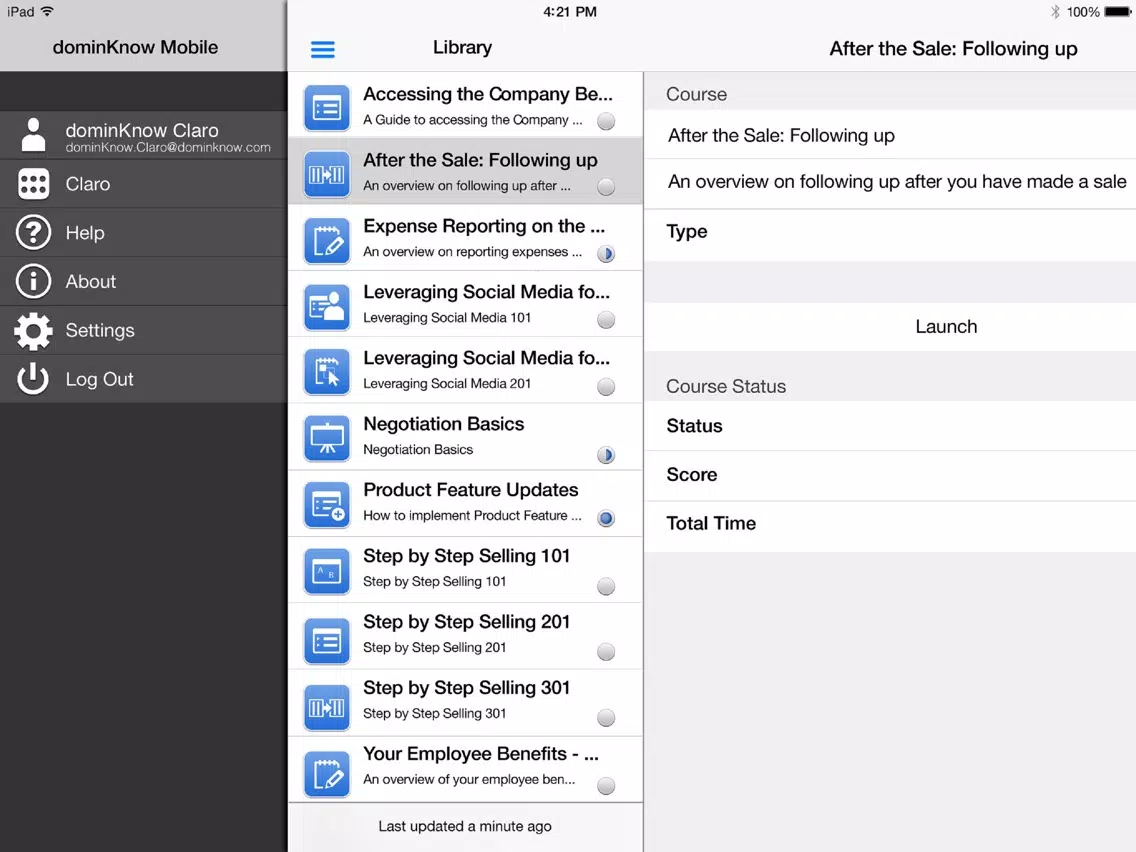This screenshot has height=852, width=1136.
Task: Open Settings using the gear icon
Action: 33,330
